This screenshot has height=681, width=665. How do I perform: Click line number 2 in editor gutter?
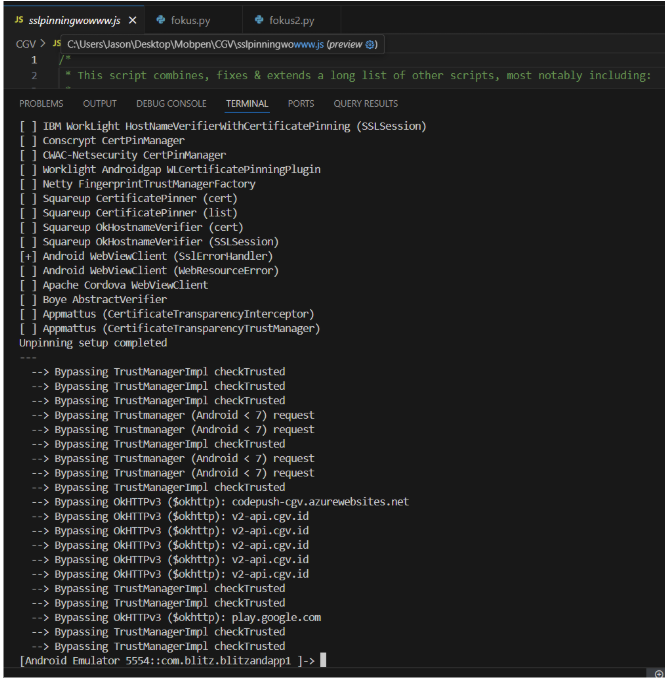(34, 76)
